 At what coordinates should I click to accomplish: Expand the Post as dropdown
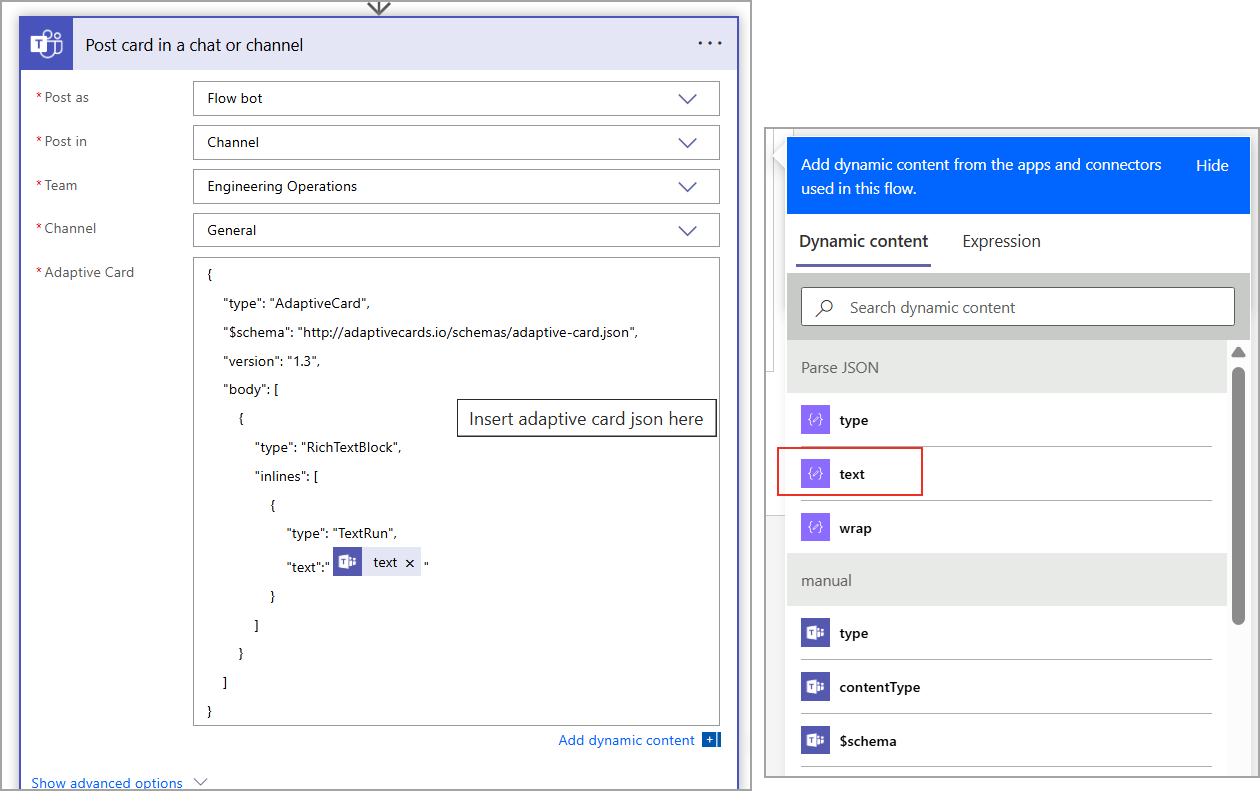tap(687, 98)
